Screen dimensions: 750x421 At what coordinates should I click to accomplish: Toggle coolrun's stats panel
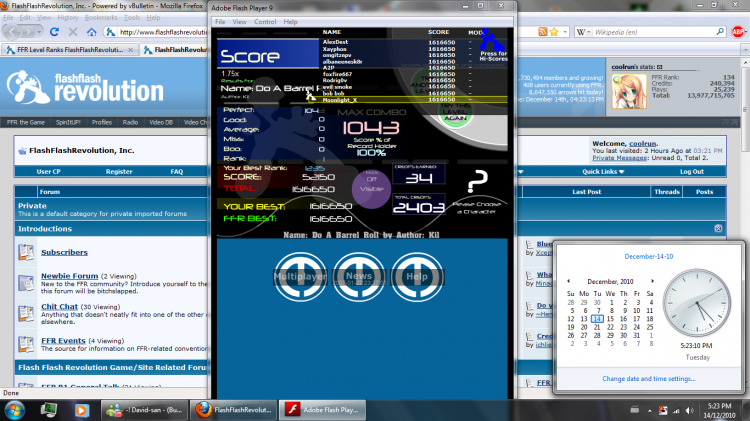point(660,67)
